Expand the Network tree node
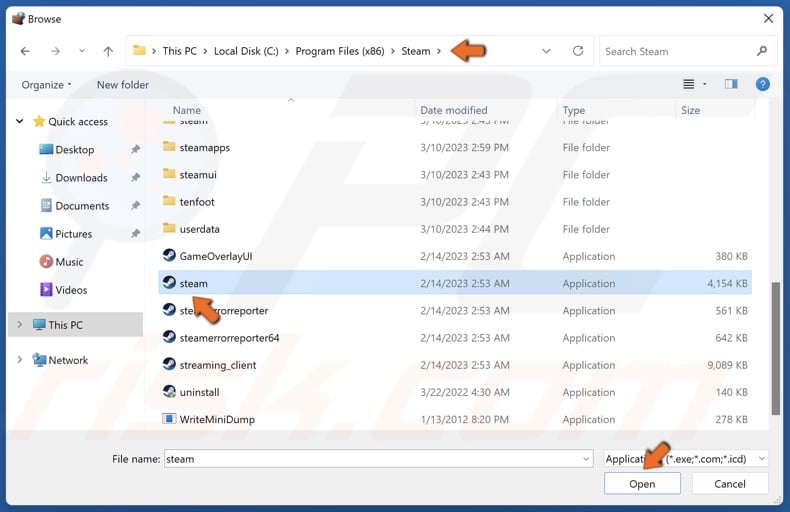The width and height of the screenshot is (790, 512). [19, 360]
